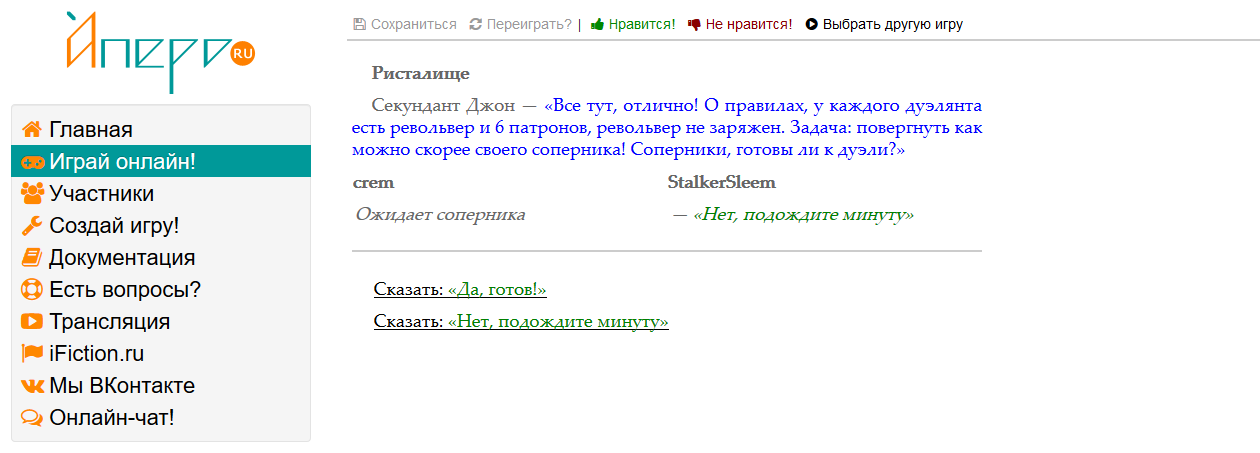Click the home icon beside Главная

point(32,130)
